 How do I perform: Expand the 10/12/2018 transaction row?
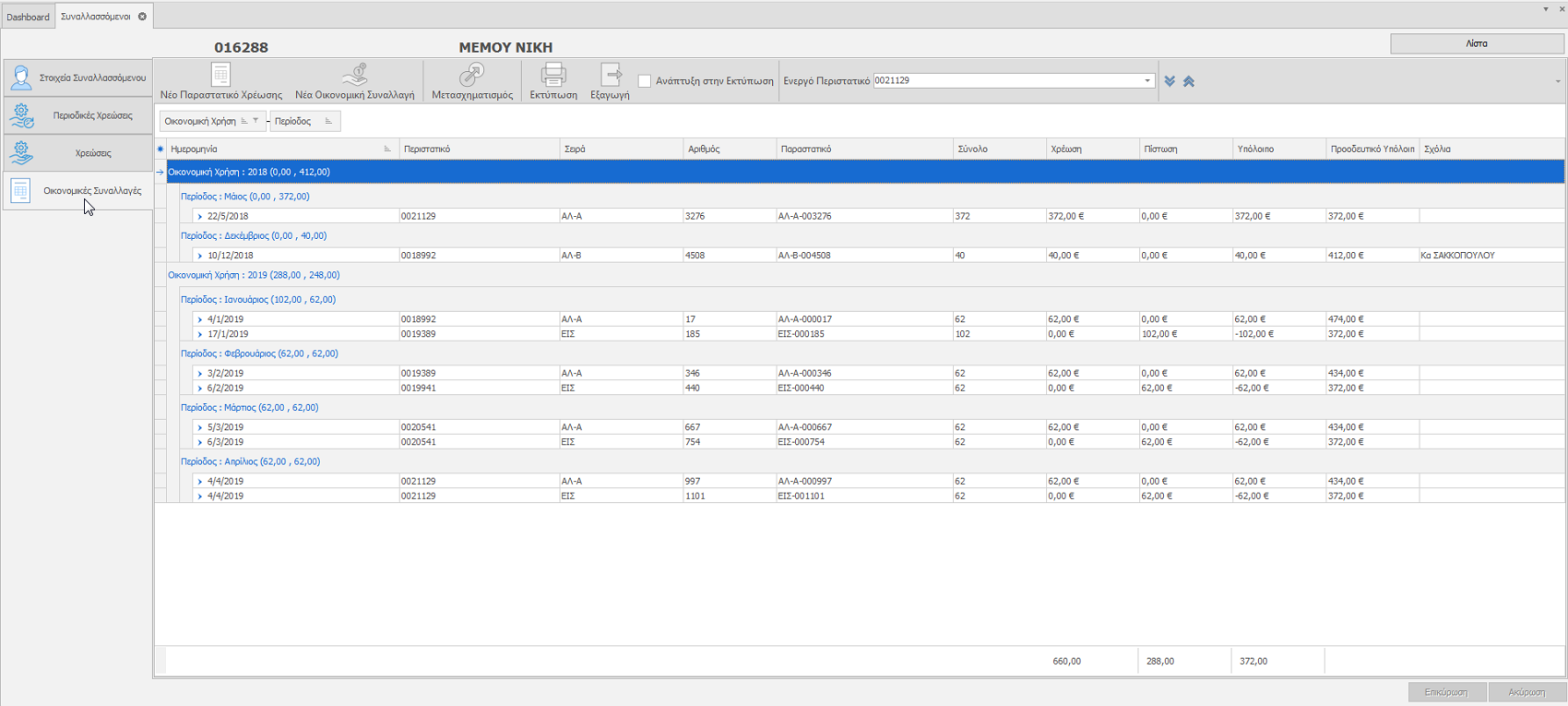(x=200, y=256)
